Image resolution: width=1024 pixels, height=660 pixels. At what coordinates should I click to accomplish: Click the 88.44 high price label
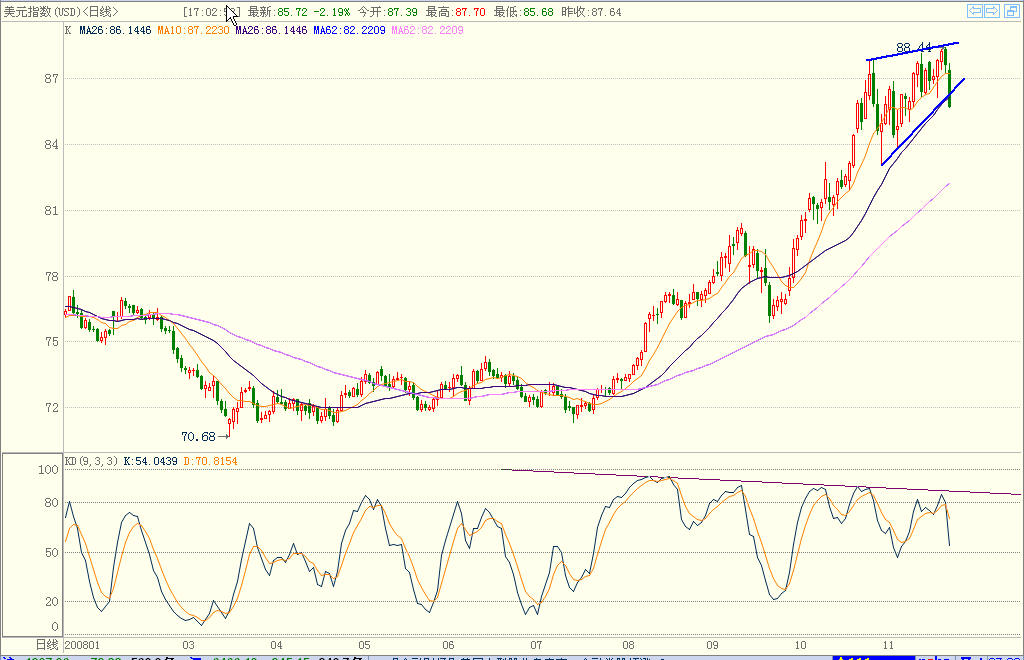(x=913, y=47)
